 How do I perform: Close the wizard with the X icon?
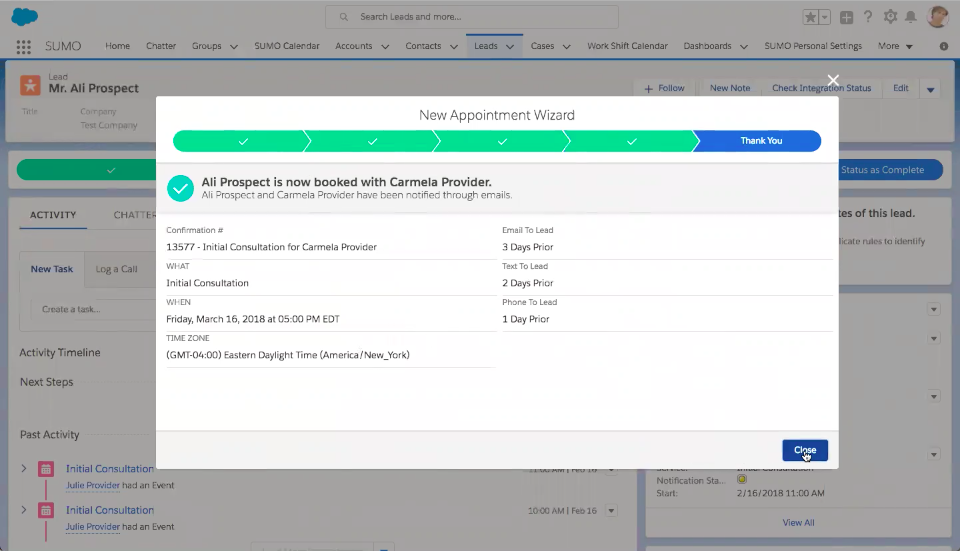click(x=833, y=80)
